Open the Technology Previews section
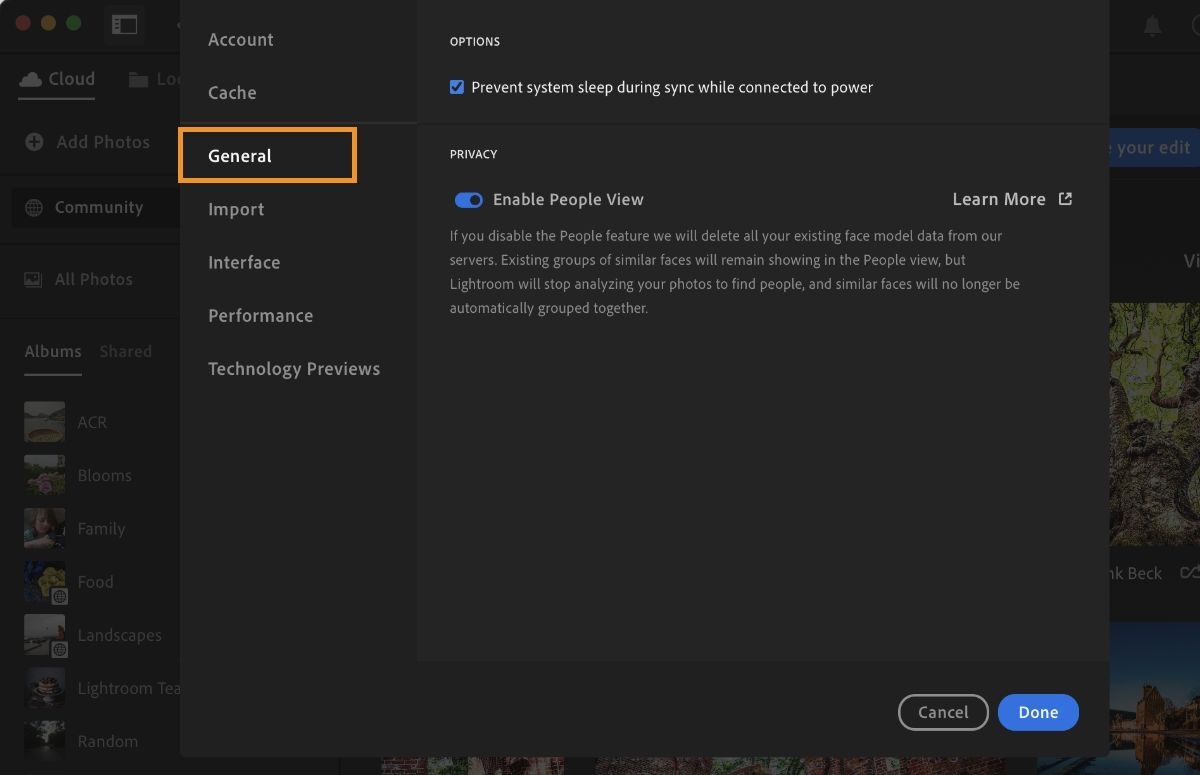1200x775 pixels. coord(294,368)
